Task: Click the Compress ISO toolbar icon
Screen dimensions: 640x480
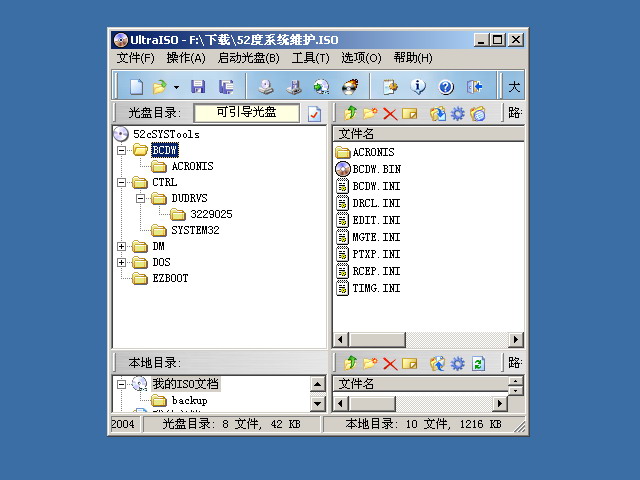Action: [321, 87]
